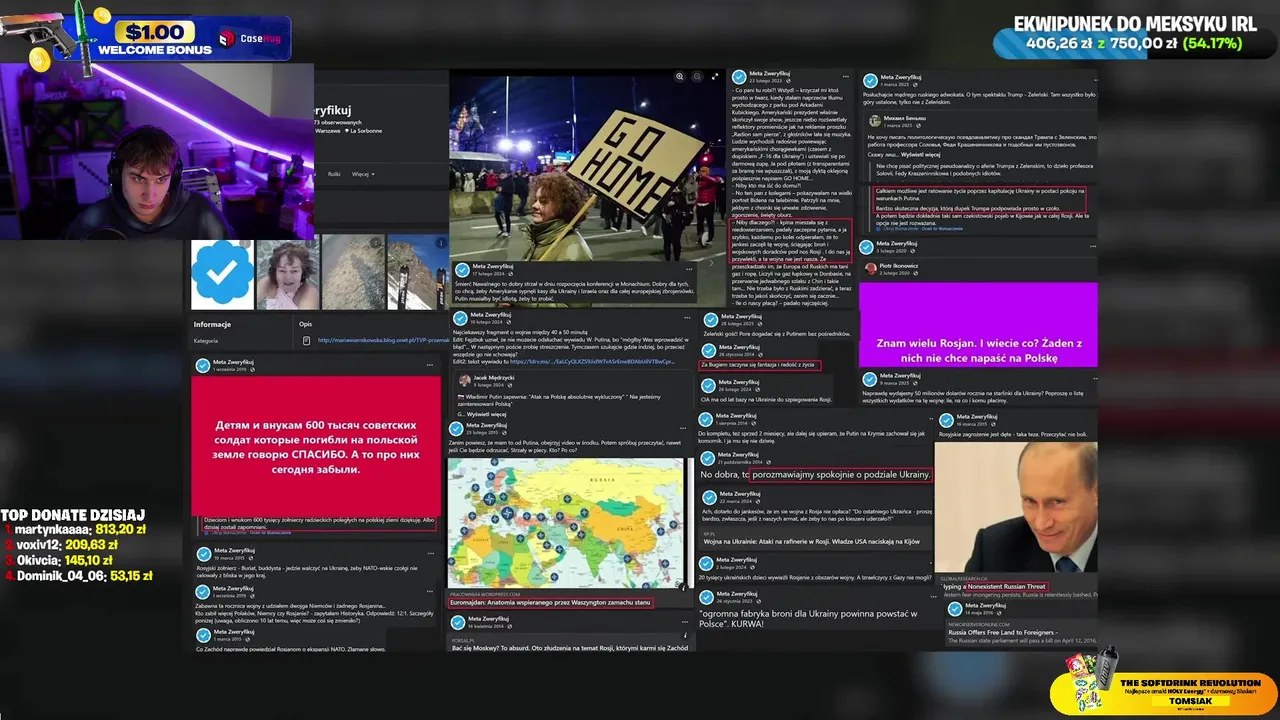The width and height of the screenshot is (1280, 720).
Task: Open 'Russia Offers Free Land to Foreigners' link
Action: tap(1005, 632)
